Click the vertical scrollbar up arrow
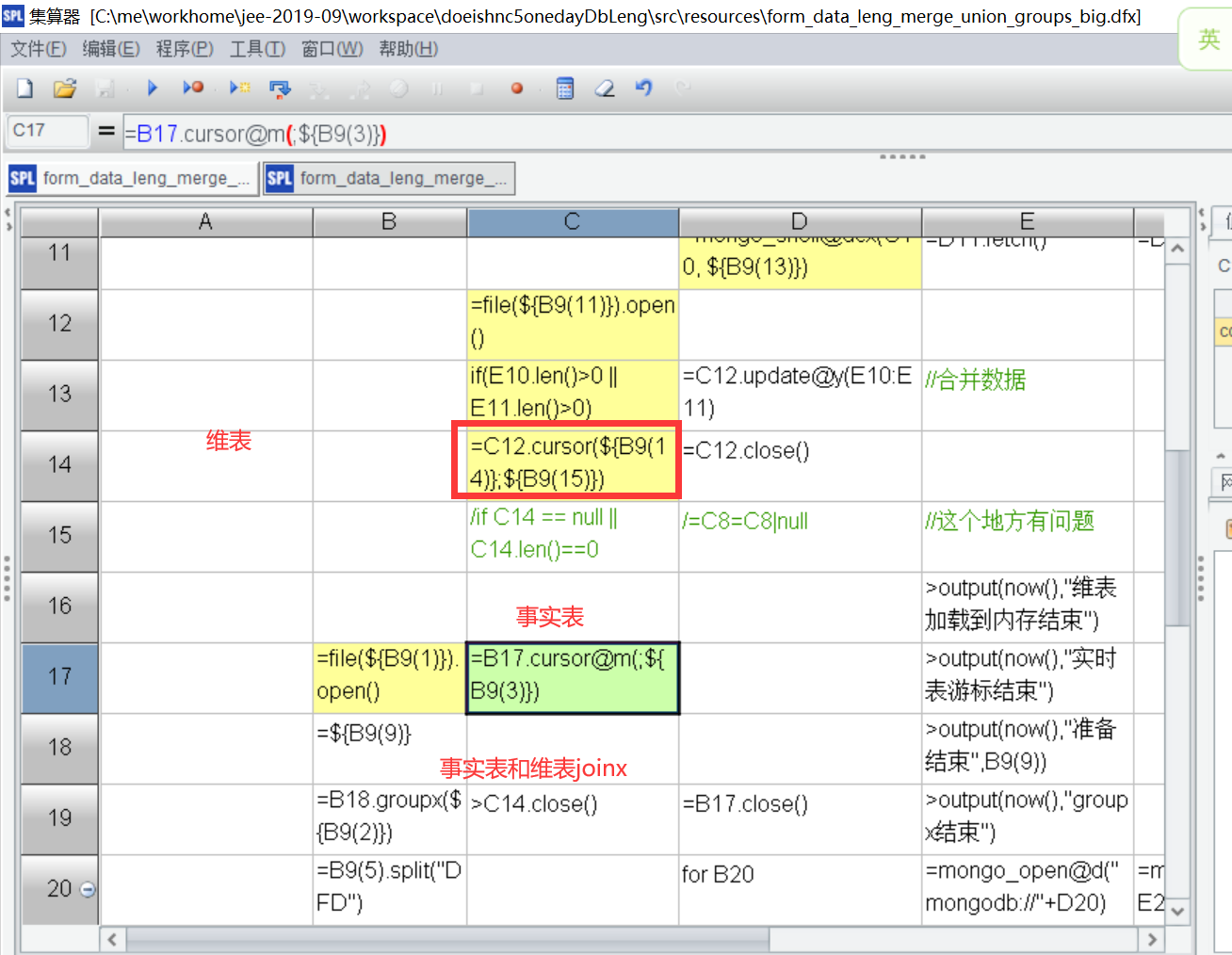Screen dimensions: 1232x955 pos(1176,251)
